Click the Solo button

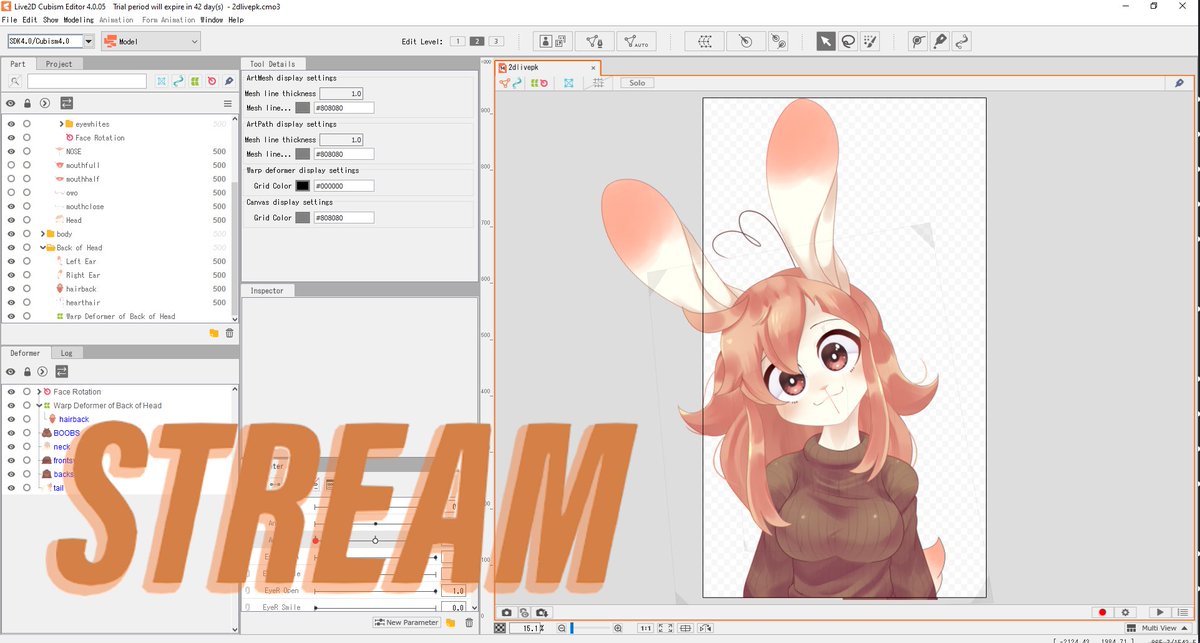pos(636,83)
